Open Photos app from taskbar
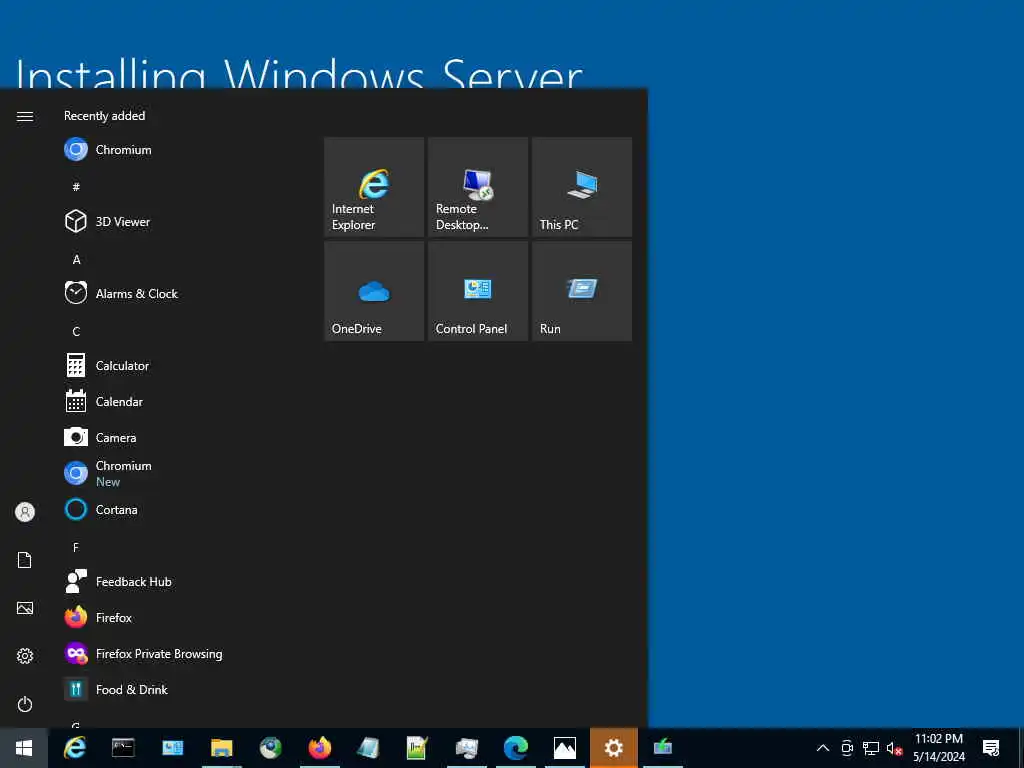The width and height of the screenshot is (1024, 768). click(564, 748)
